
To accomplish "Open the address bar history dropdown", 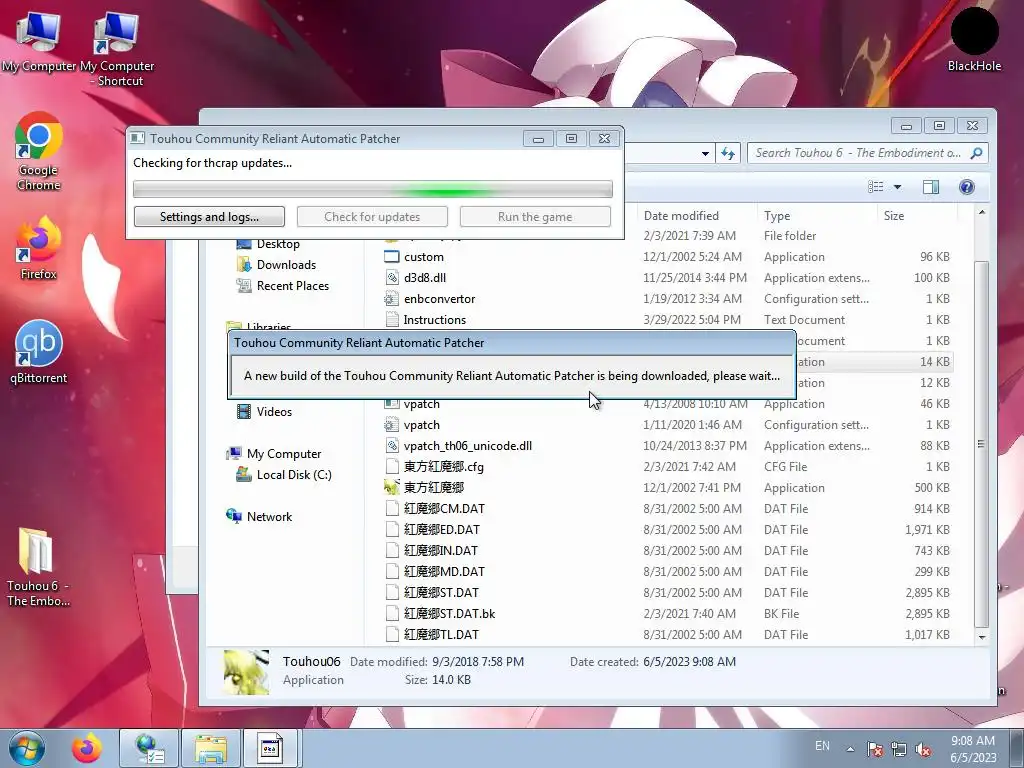I will 705,154.
